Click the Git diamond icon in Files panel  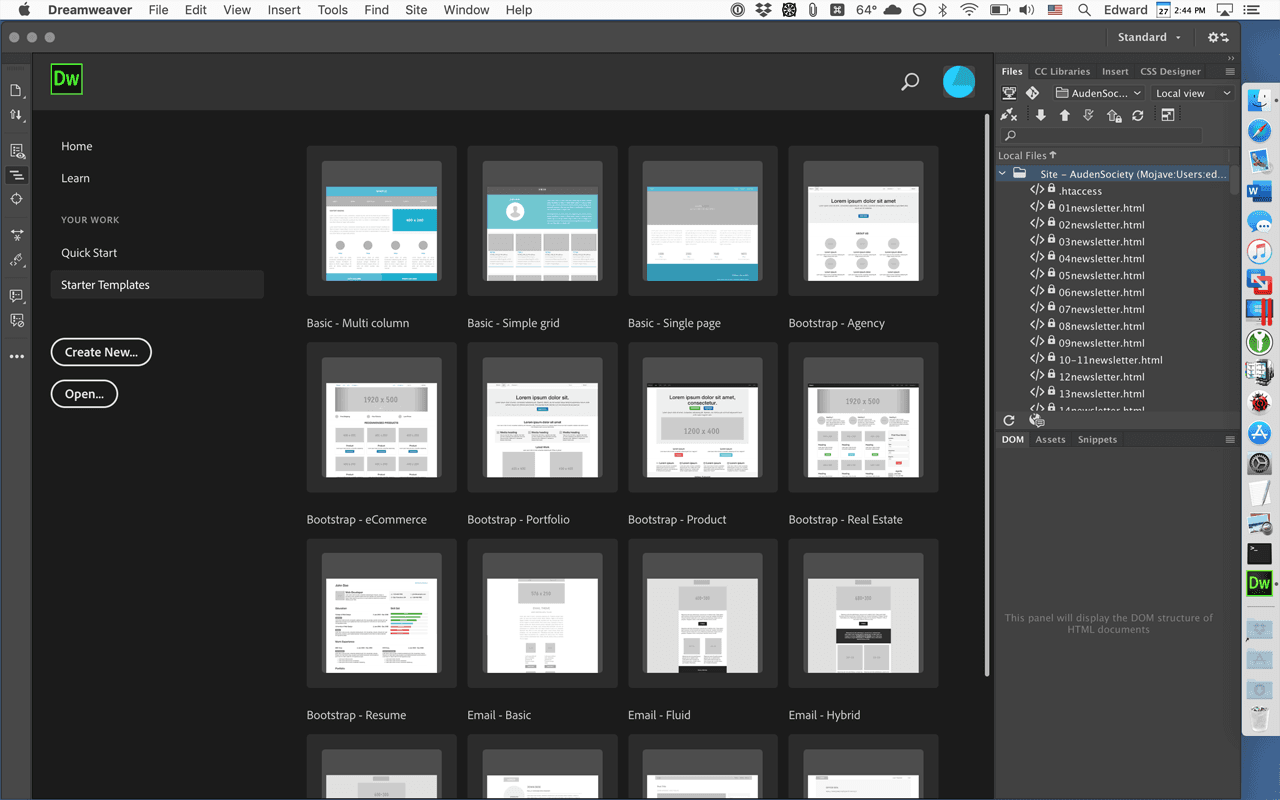tap(1033, 93)
